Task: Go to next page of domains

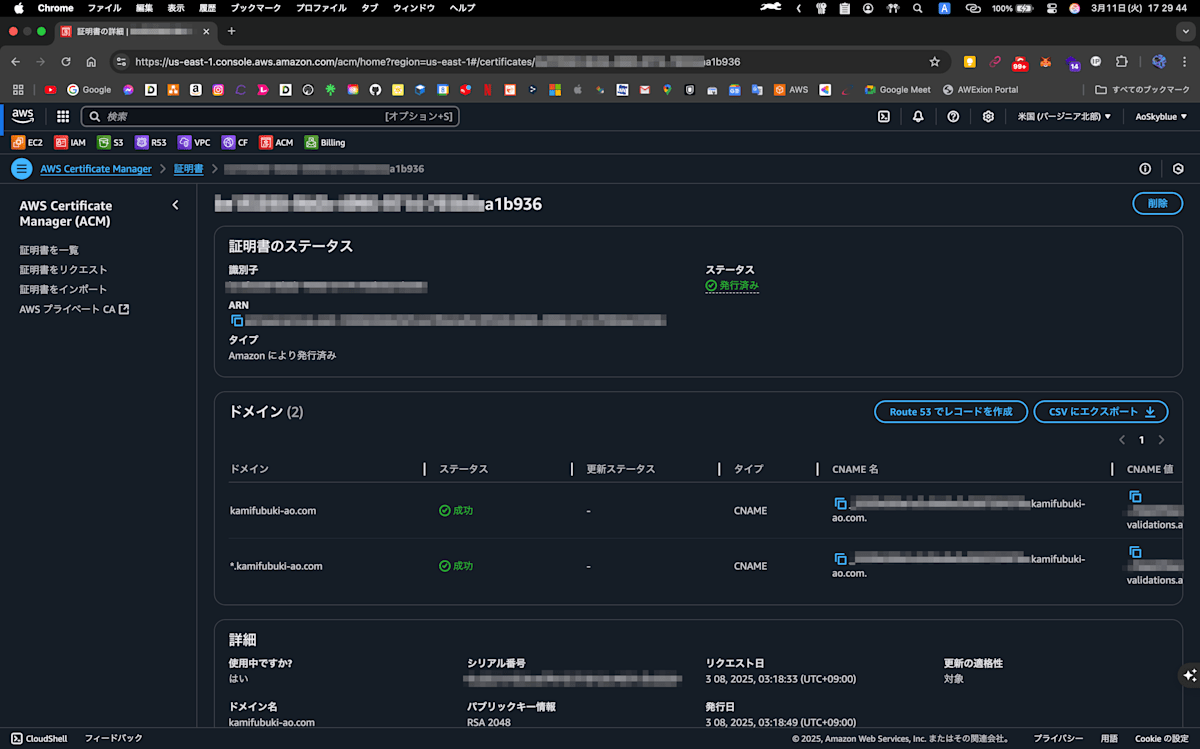Action: click(1161, 440)
